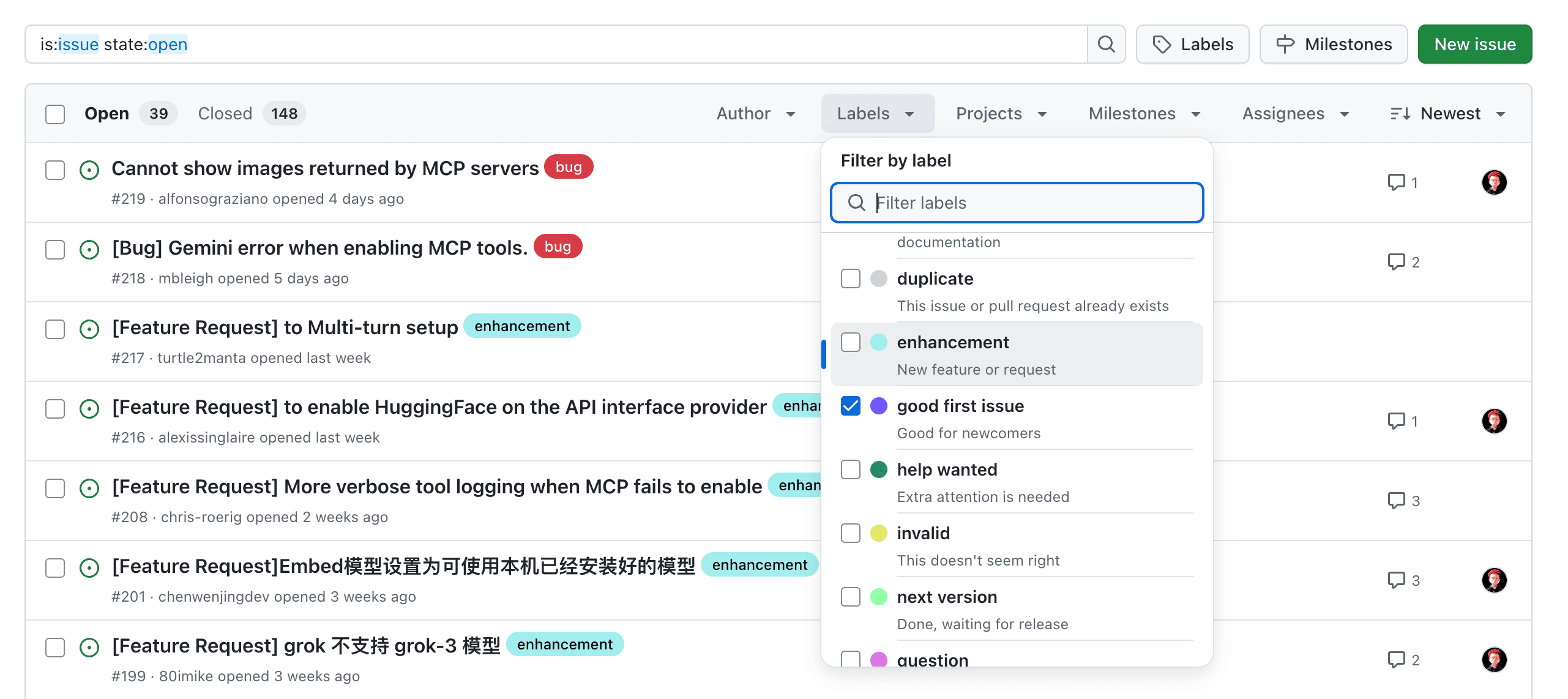The width and height of the screenshot is (1568, 699).
Task: Focus the Filter labels search field
Action: pyautogui.click(x=1028, y=203)
